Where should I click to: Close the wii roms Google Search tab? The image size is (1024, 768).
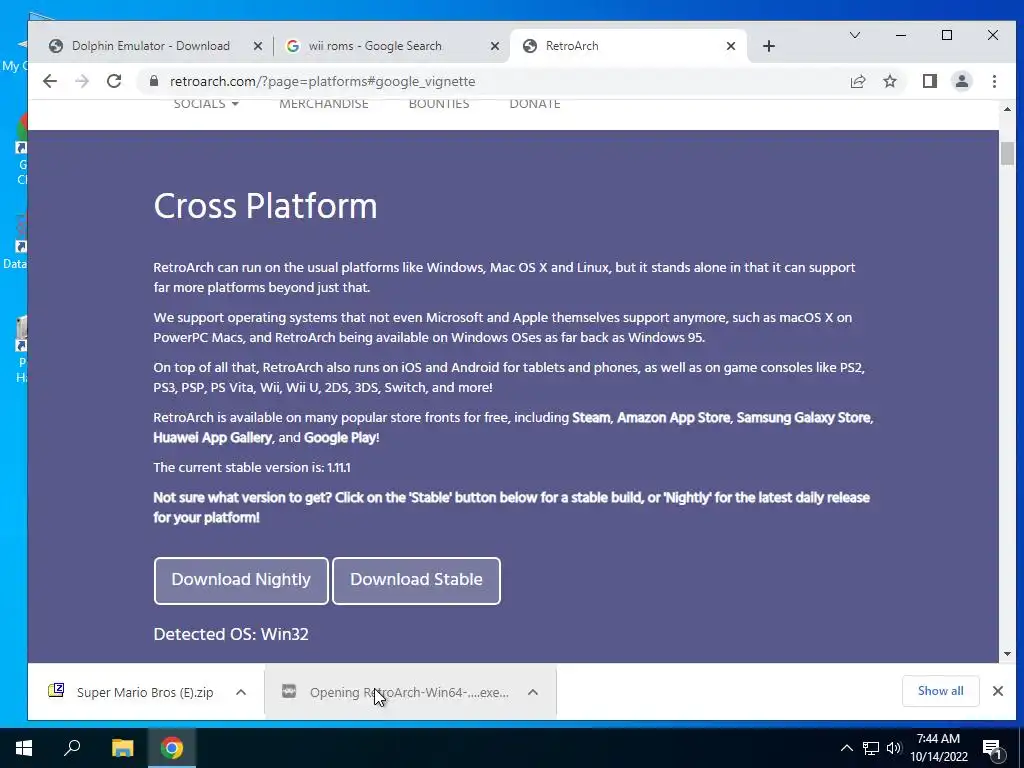(494, 46)
